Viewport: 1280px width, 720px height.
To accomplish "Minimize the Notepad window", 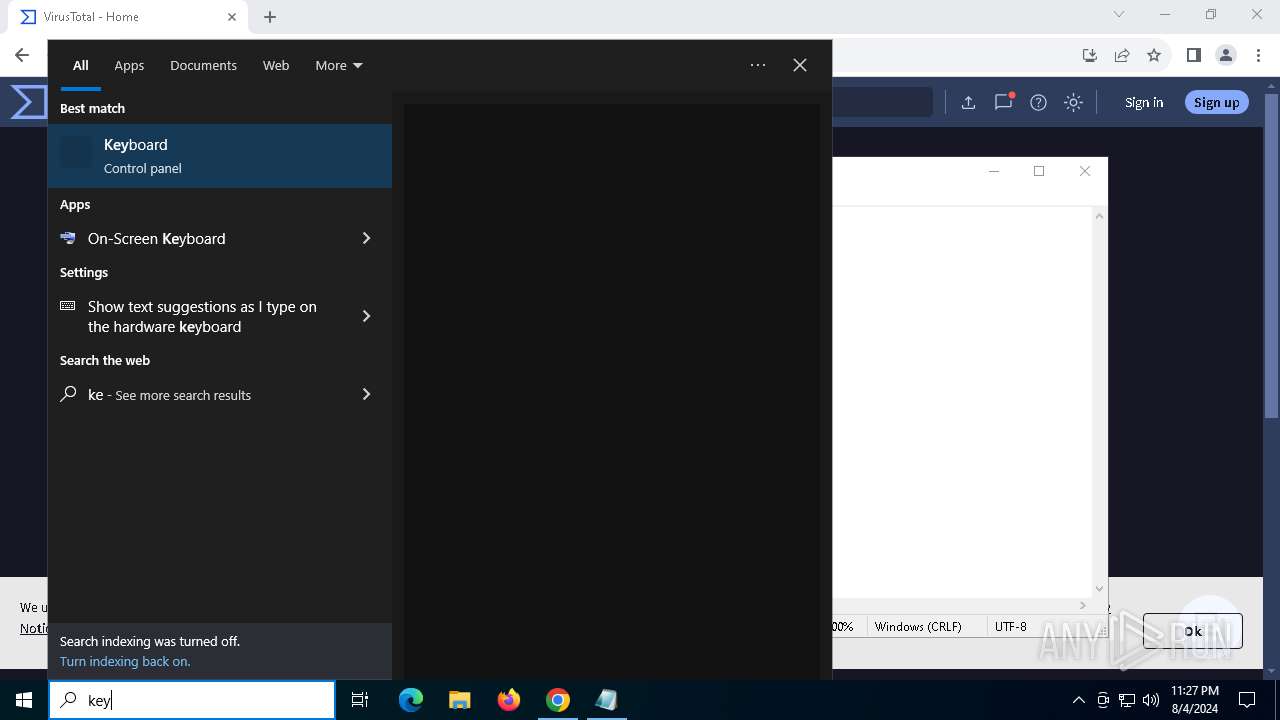I will point(993,171).
